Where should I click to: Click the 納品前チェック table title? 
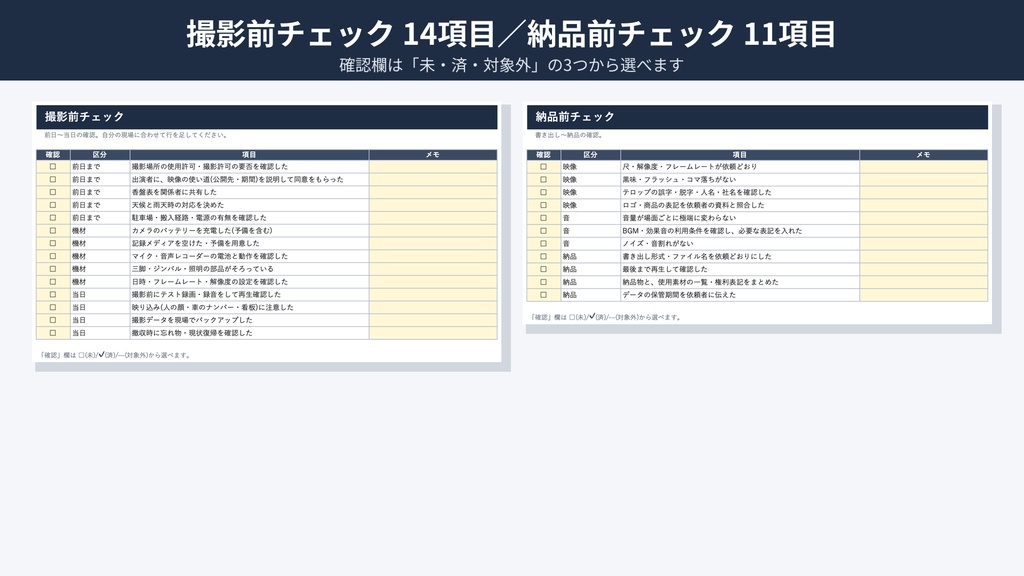pos(575,117)
